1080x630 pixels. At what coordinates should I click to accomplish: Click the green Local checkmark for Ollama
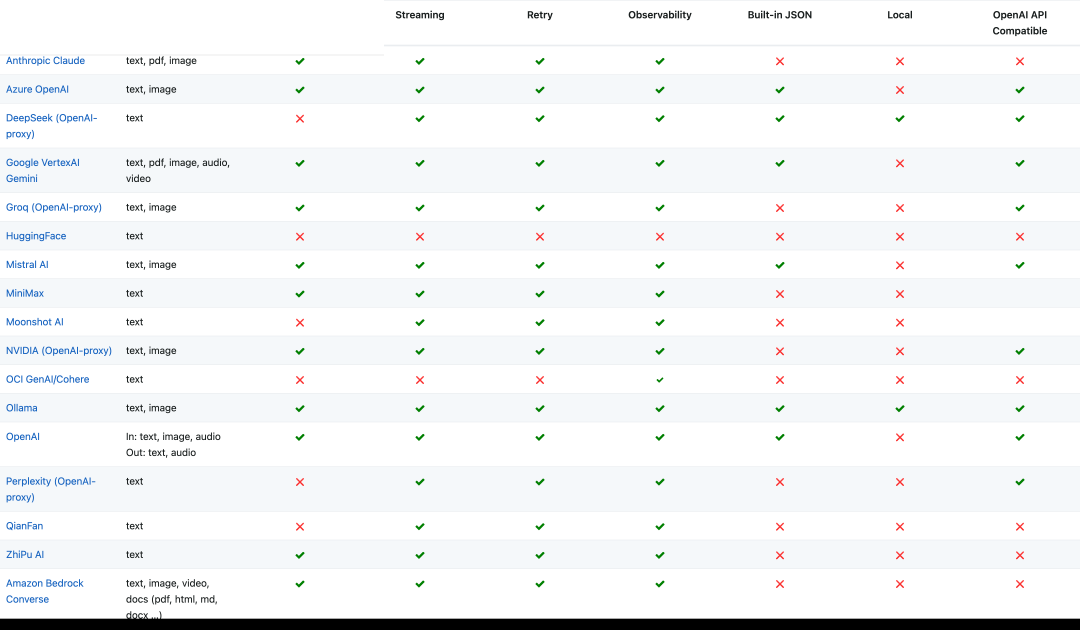coord(900,408)
